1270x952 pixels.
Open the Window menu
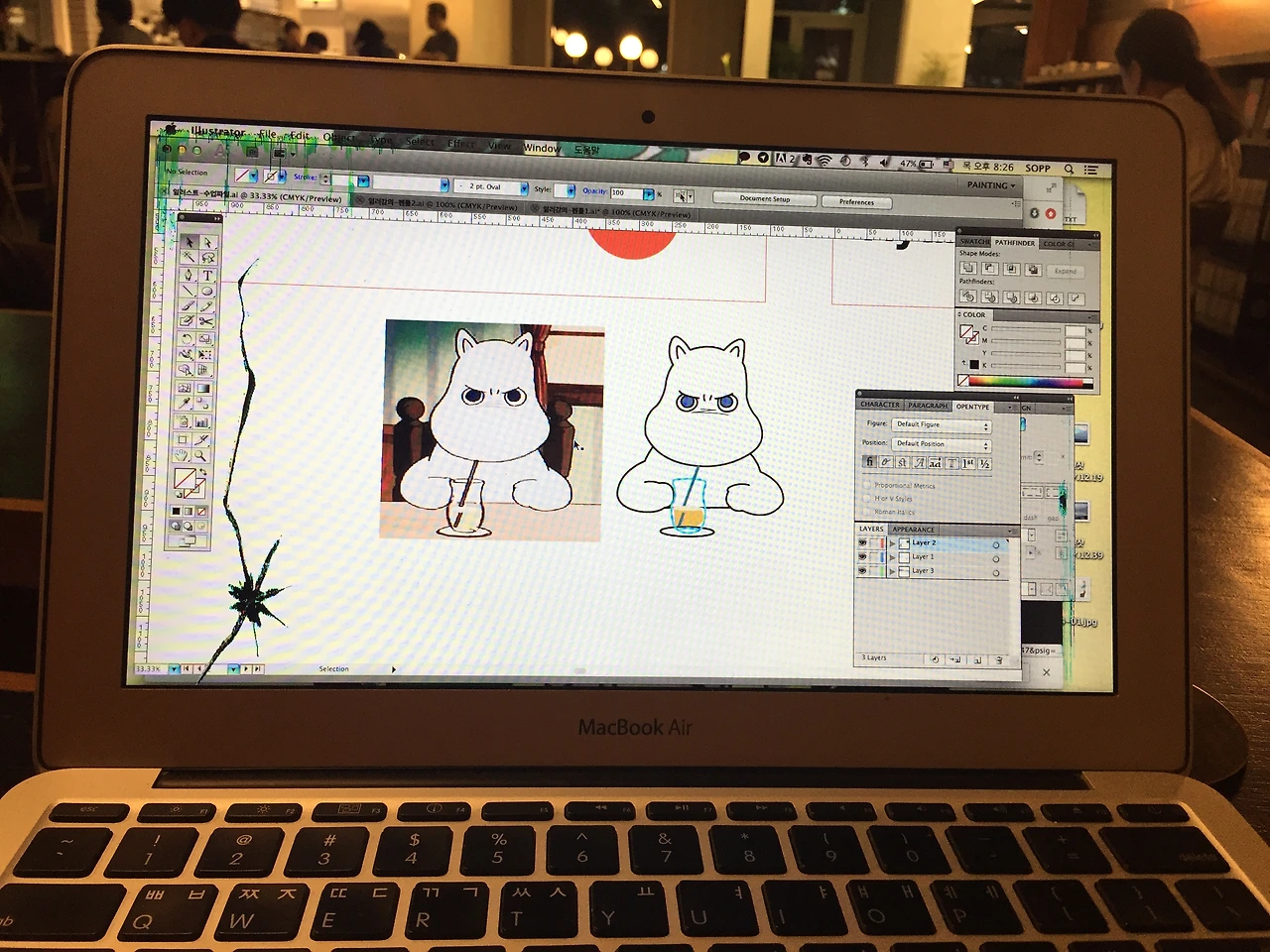(542, 148)
